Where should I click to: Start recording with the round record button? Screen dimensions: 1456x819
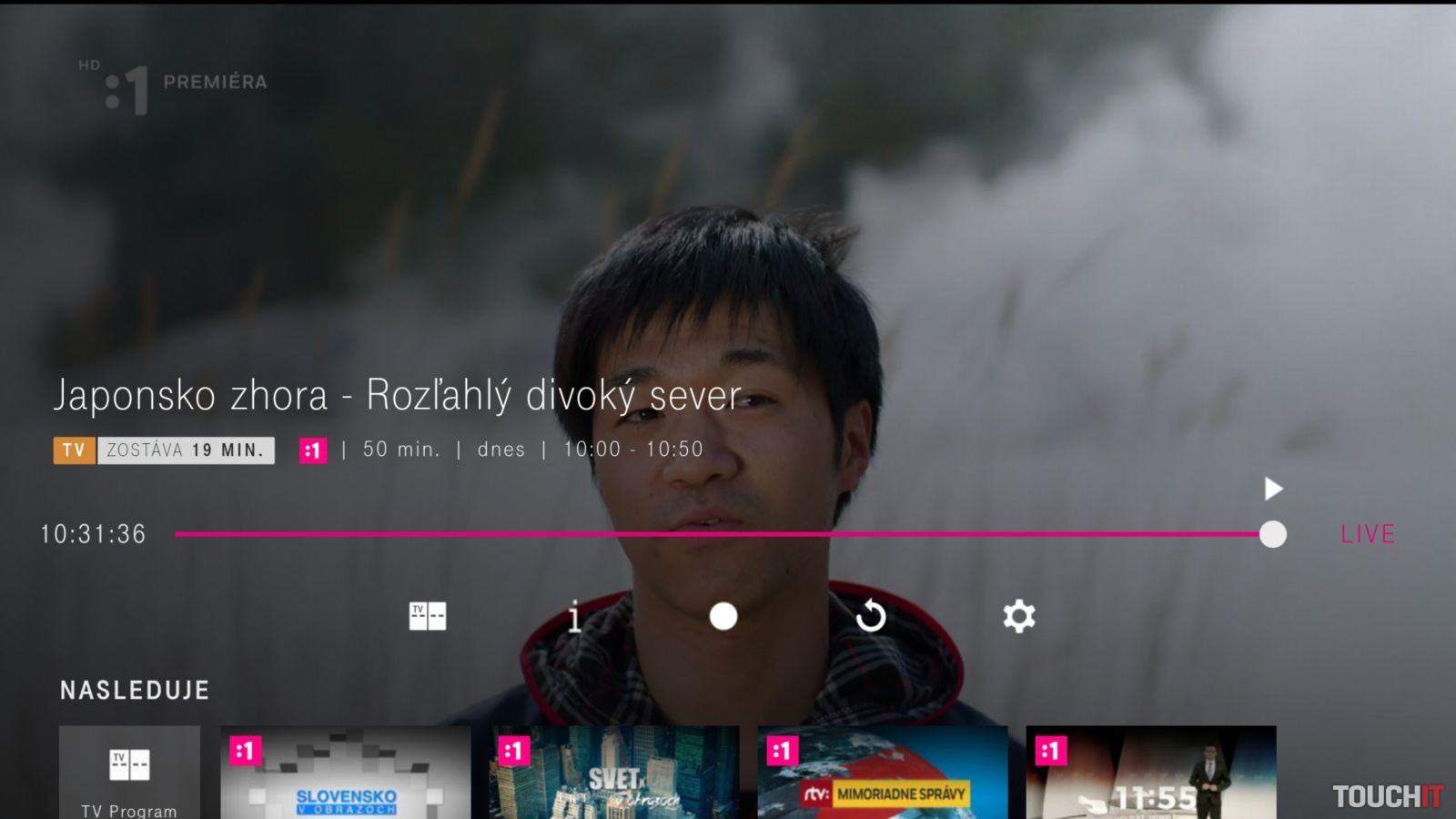coord(723,616)
